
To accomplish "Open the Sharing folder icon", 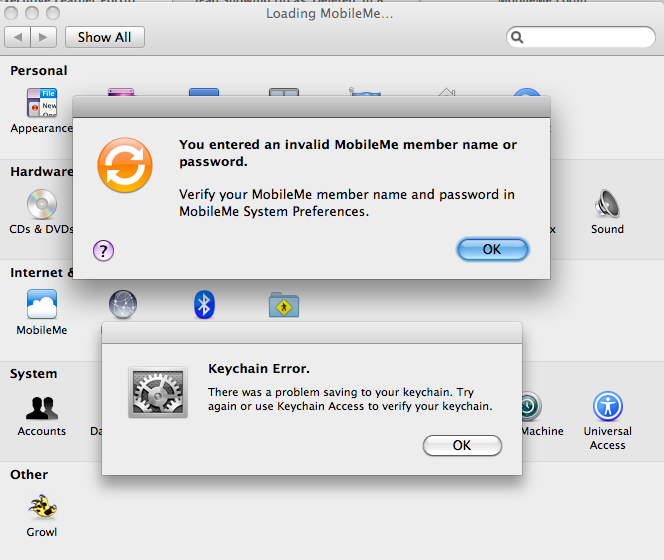I will point(284,305).
